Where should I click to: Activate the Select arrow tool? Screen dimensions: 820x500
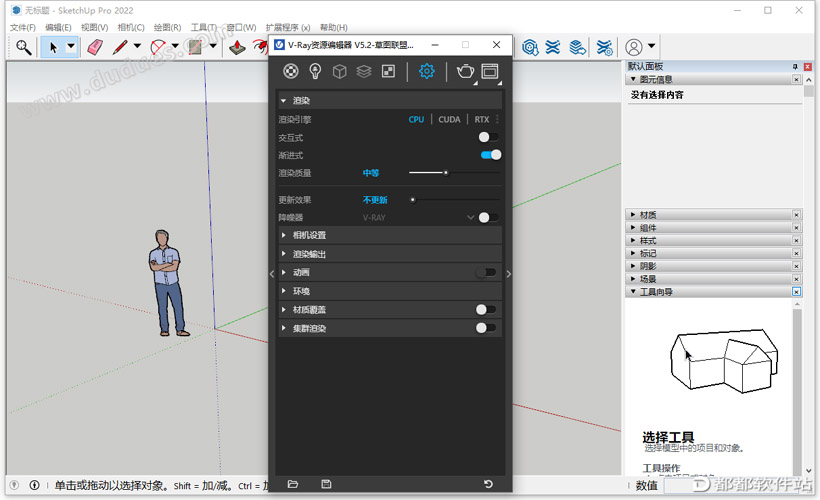(x=53, y=47)
